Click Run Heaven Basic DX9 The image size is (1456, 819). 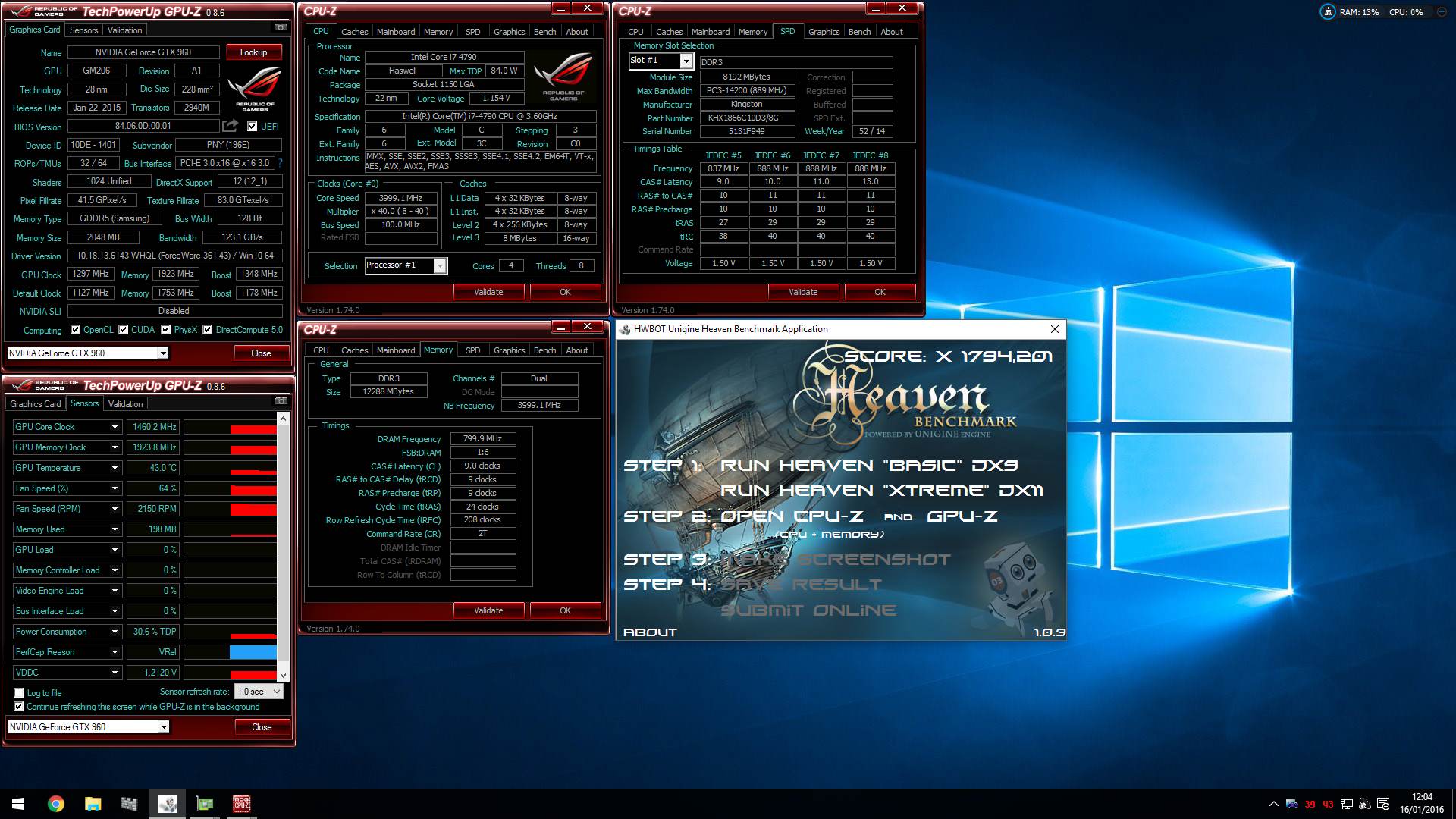tap(869, 466)
